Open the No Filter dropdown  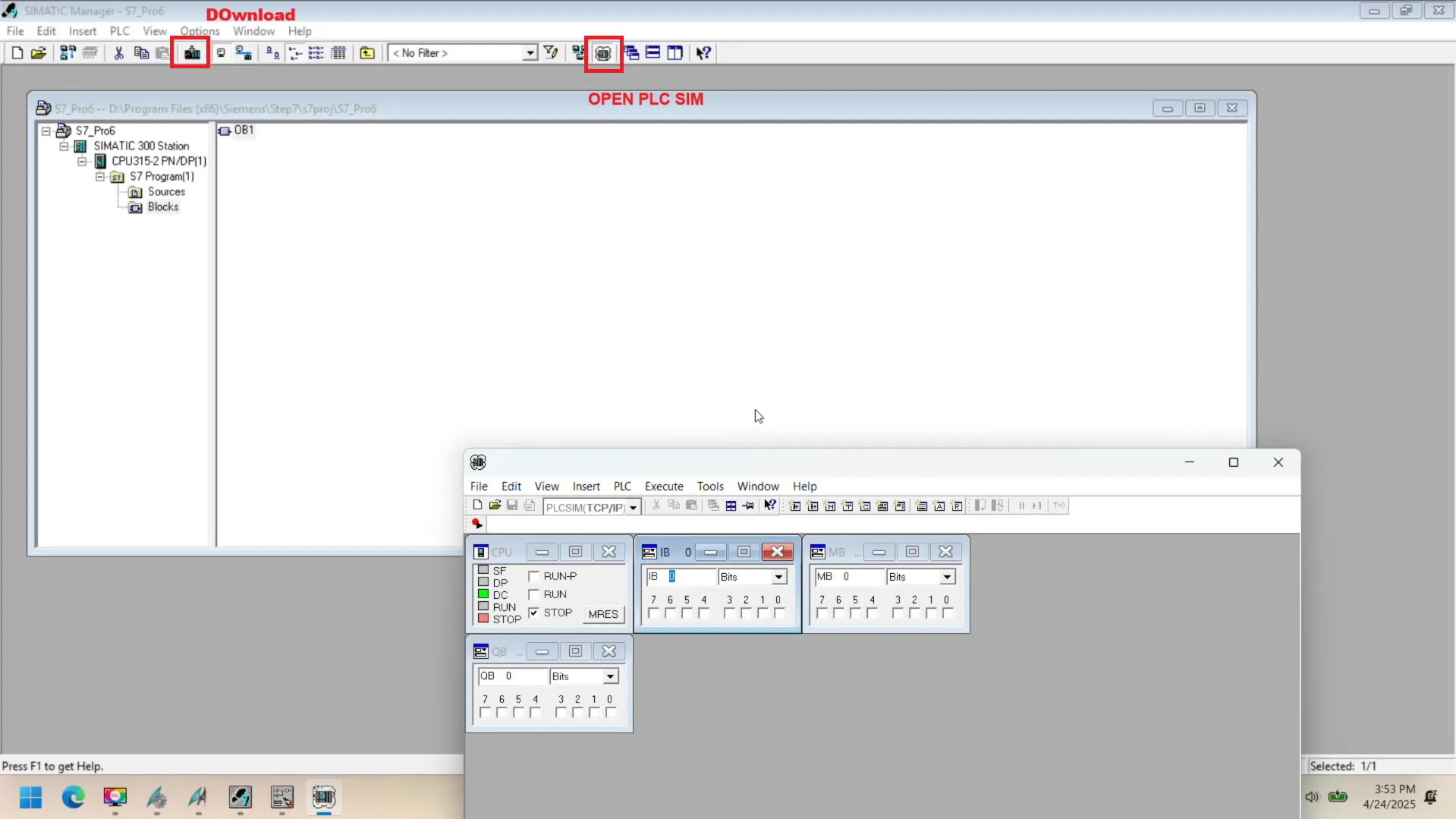530,52
